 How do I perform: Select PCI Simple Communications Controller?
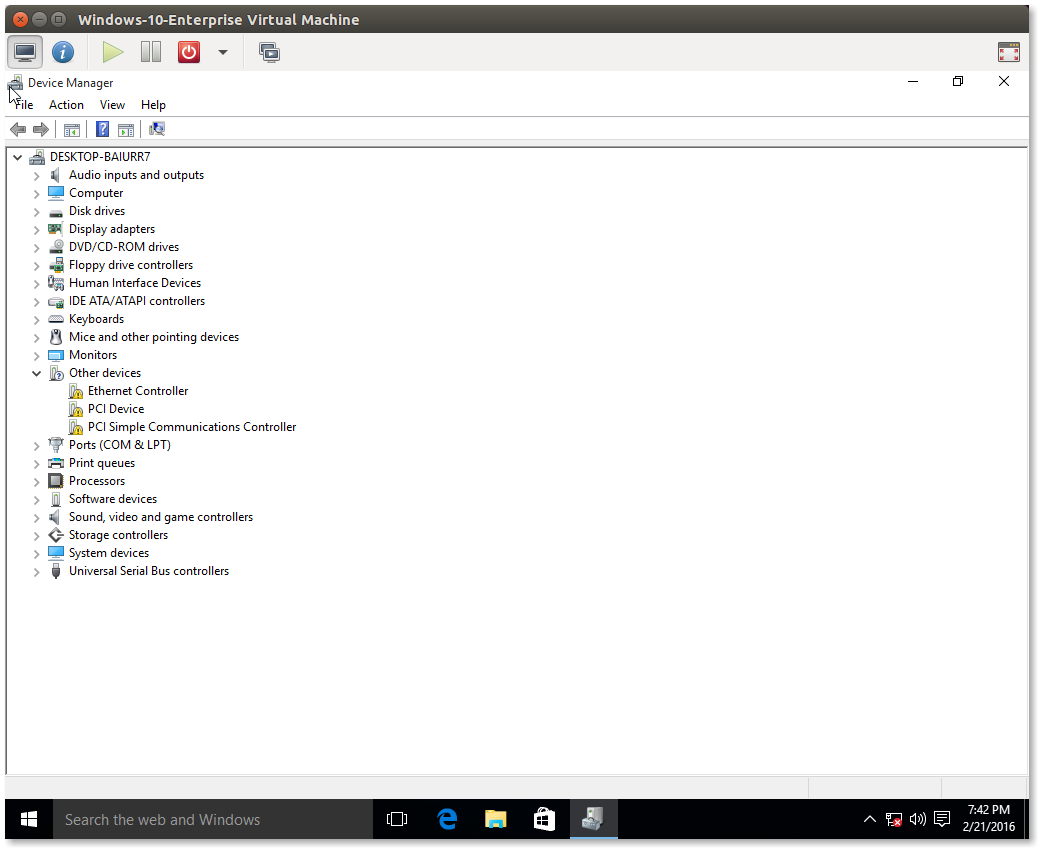click(192, 427)
